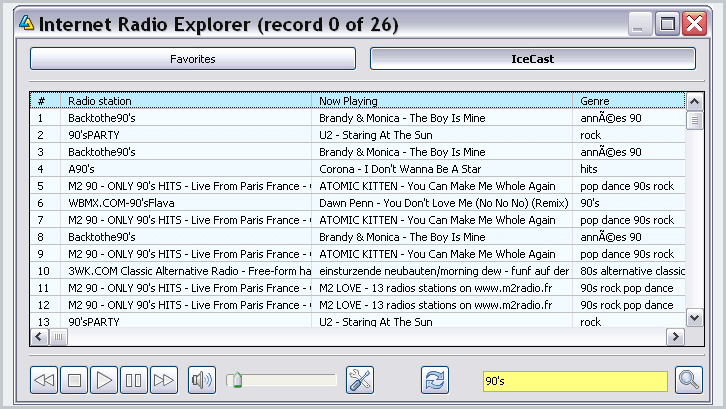Select row 1 station Backtothe90's
Image resolution: width=726 pixels, height=409 pixels.
pos(357,118)
